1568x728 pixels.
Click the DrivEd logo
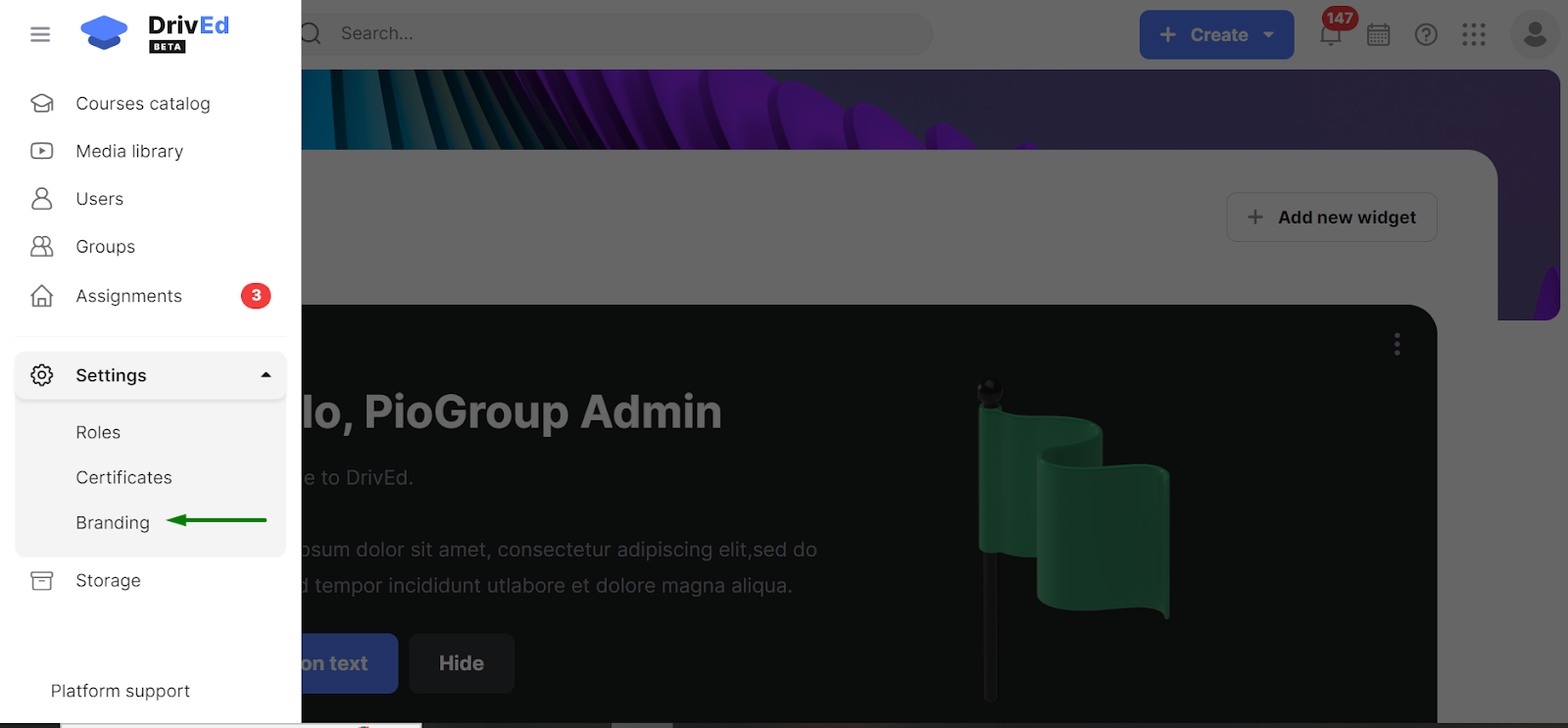(x=155, y=33)
